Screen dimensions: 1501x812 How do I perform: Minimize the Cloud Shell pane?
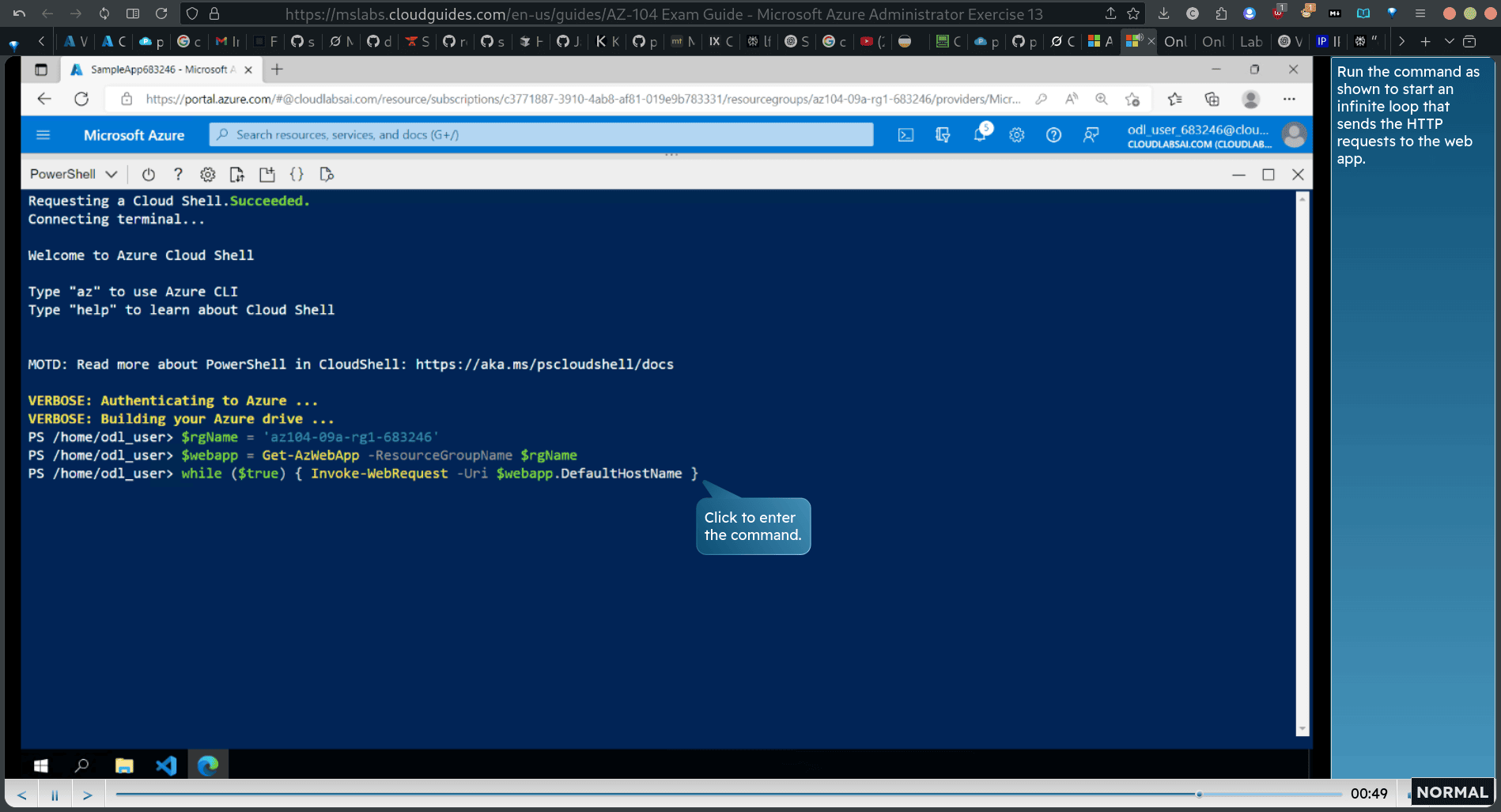pos(1238,174)
